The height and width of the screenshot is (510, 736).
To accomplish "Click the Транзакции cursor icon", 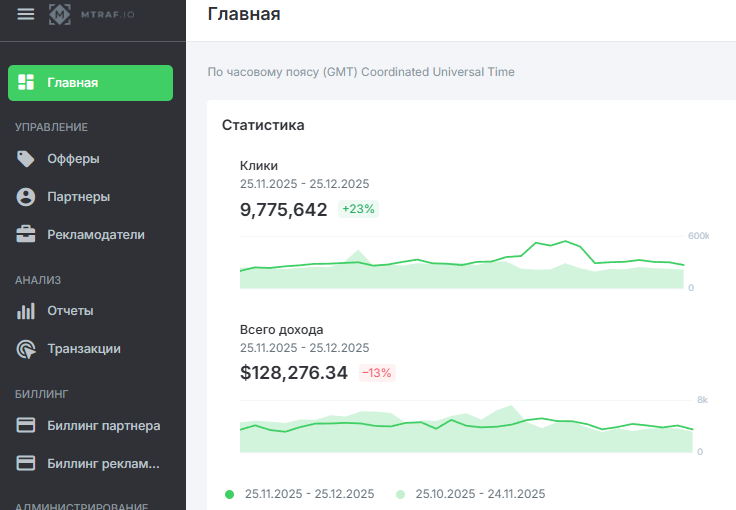I will tap(27, 349).
